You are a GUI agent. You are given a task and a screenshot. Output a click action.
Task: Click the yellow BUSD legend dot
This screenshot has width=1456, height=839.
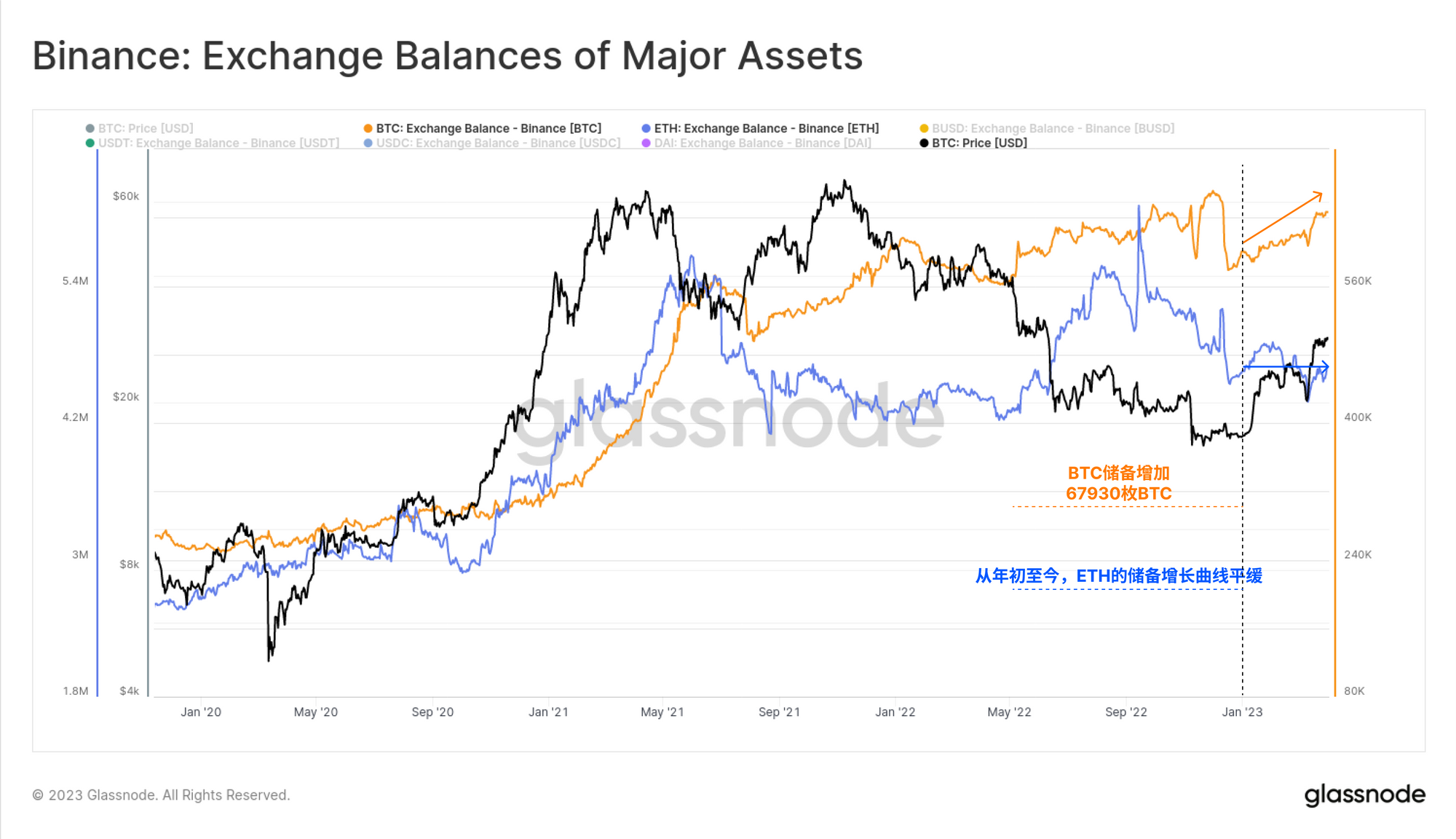924,128
